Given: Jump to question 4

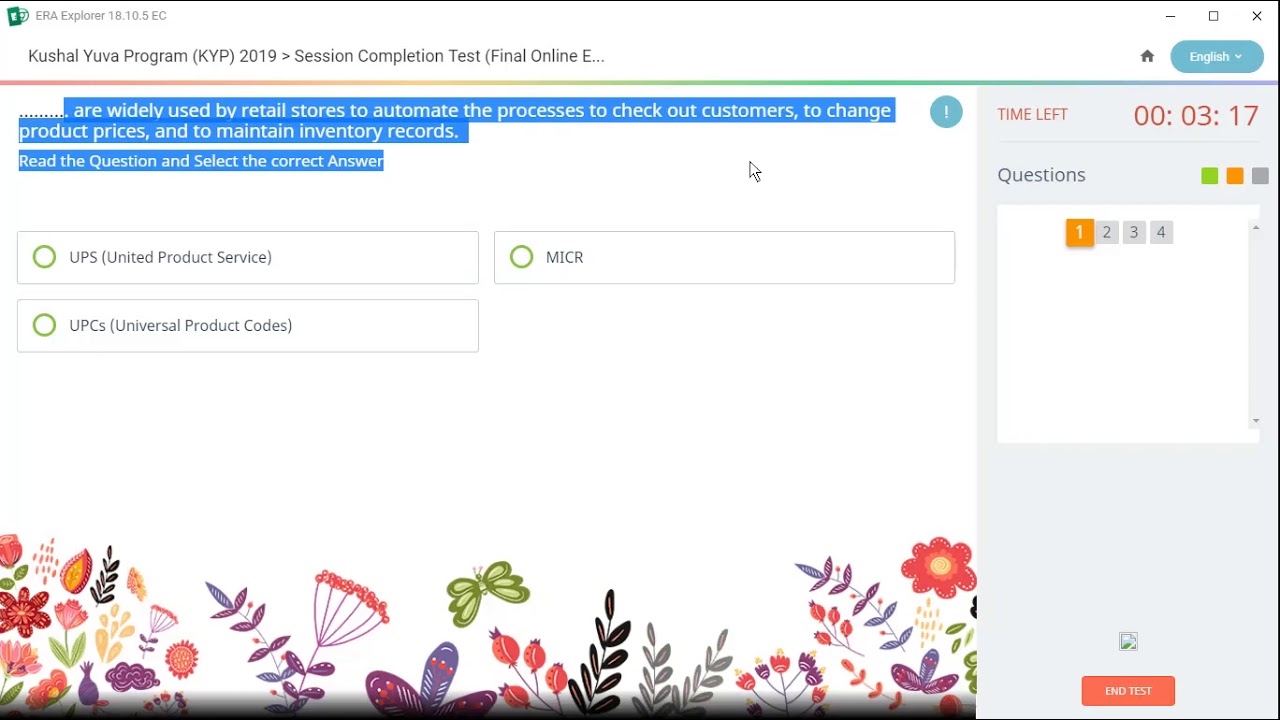Looking at the screenshot, I should click(1160, 232).
